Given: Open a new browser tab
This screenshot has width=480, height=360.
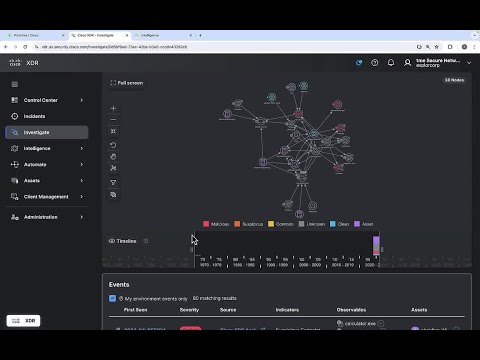Looking at the screenshot, I should (200, 35).
